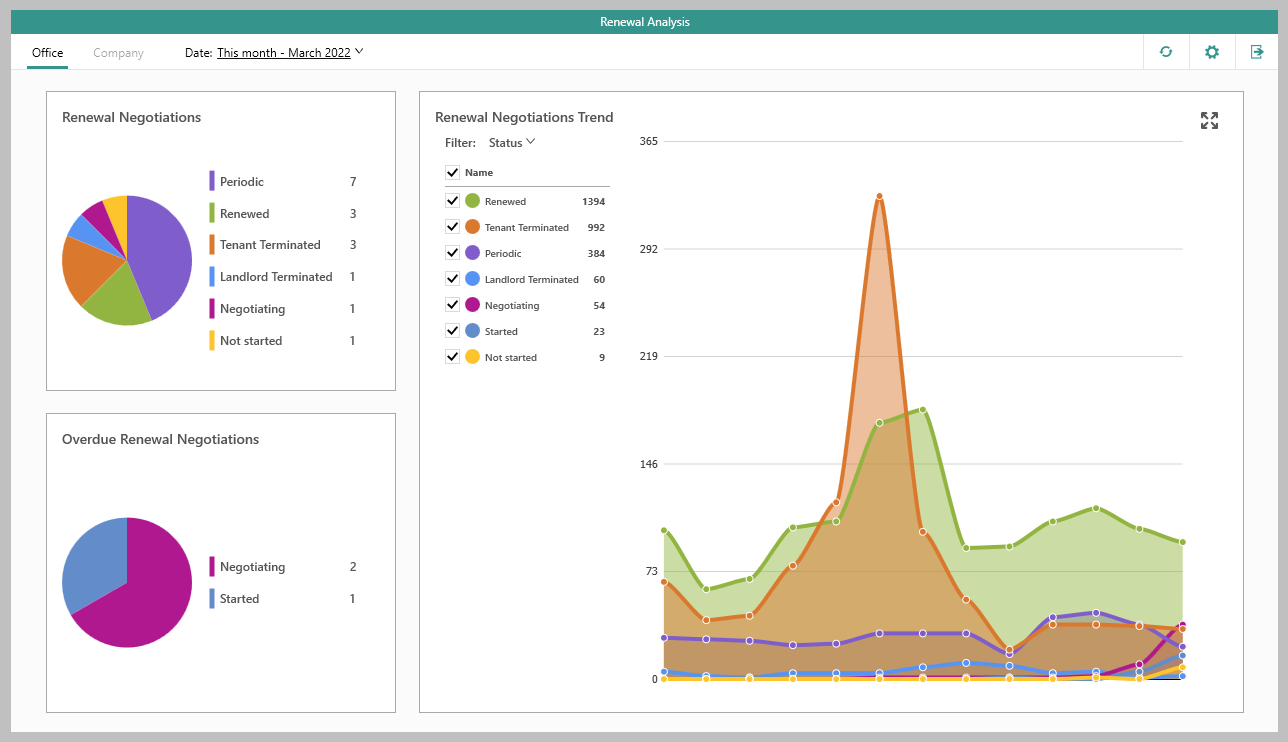This screenshot has width=1288, height=742.
Task: Click the Name column header
Action: pos(479,173)
